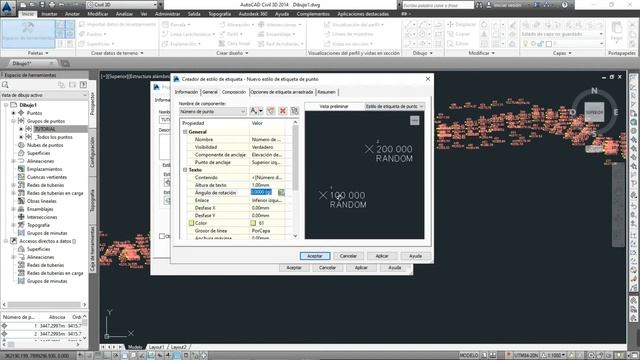
Task: Open component draw order icon
Action: (294, 111)
